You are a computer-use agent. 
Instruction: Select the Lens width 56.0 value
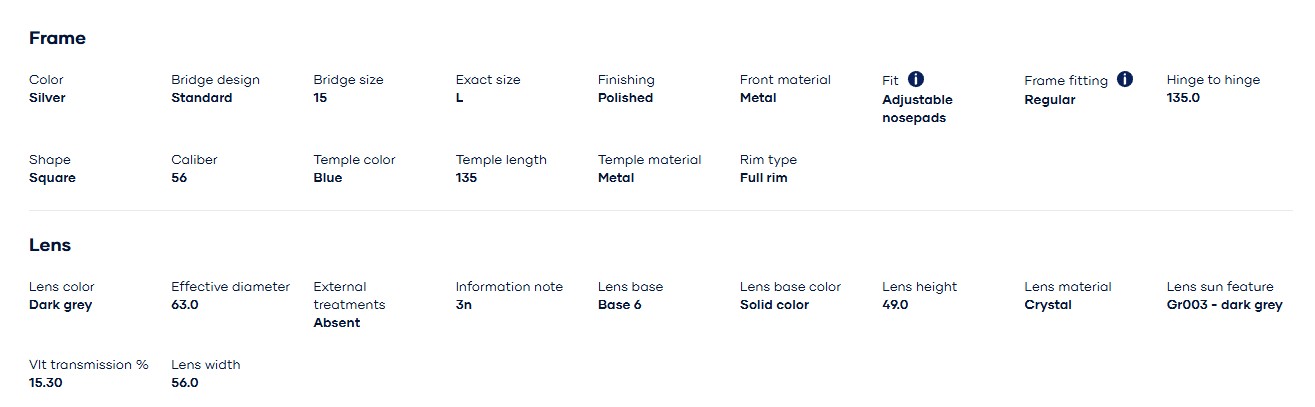(x=185, y=383)
